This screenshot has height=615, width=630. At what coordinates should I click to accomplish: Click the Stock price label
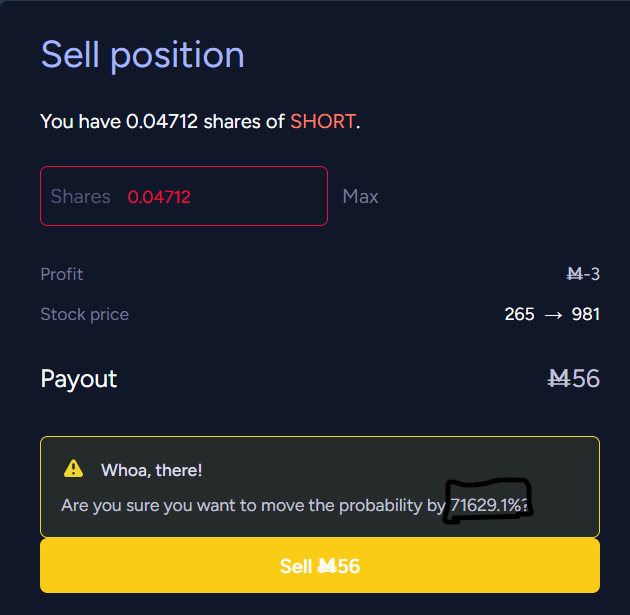[85, 314]
